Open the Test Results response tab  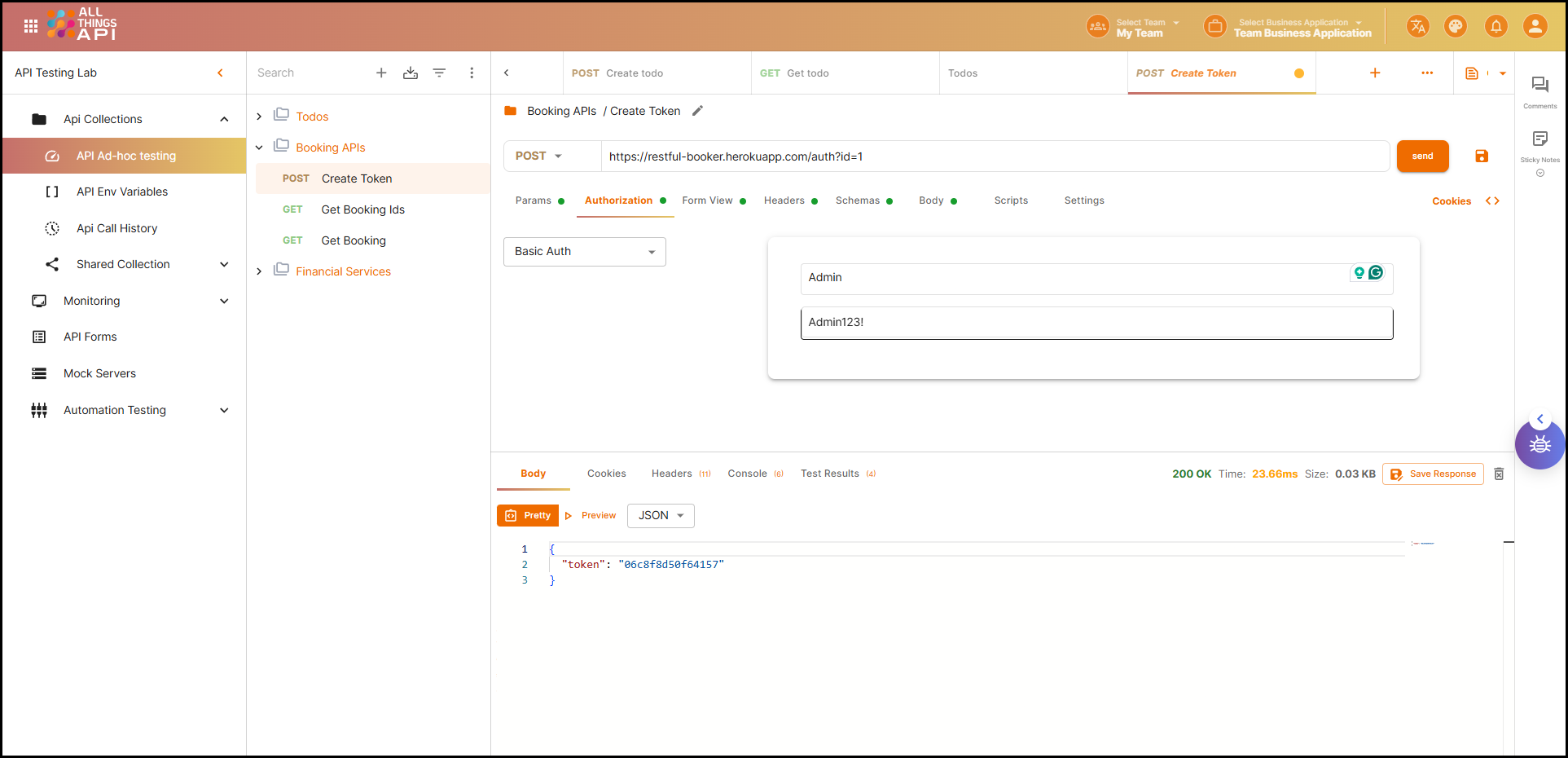(x=829, y=474)
